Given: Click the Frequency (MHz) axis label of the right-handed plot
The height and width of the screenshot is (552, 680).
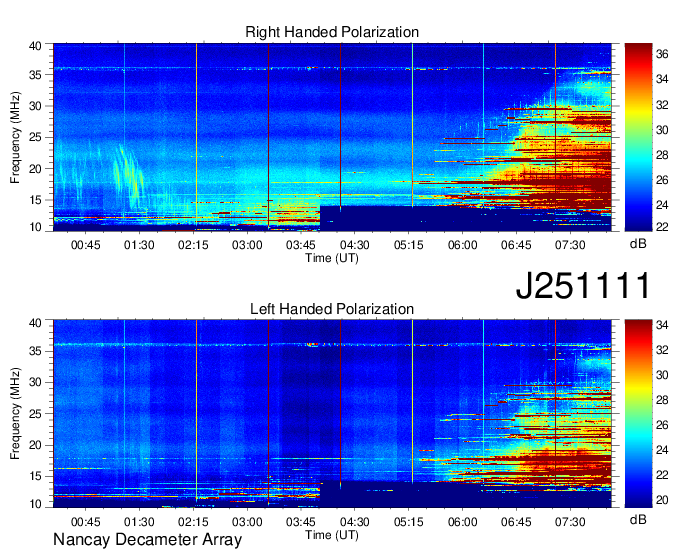Looking at the screenshot, I should [17, 138].
